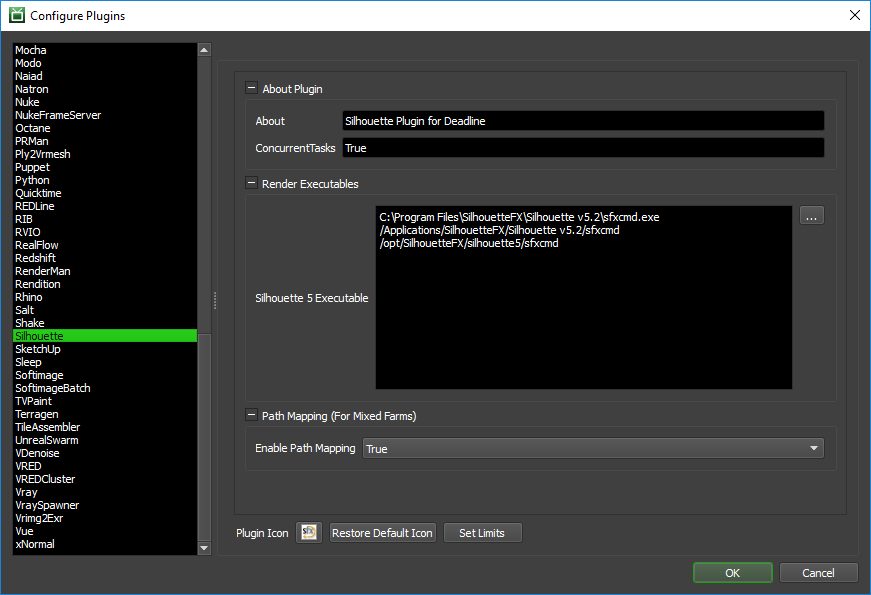Click the plugin list scroll-up arrow

click(204, 50)
